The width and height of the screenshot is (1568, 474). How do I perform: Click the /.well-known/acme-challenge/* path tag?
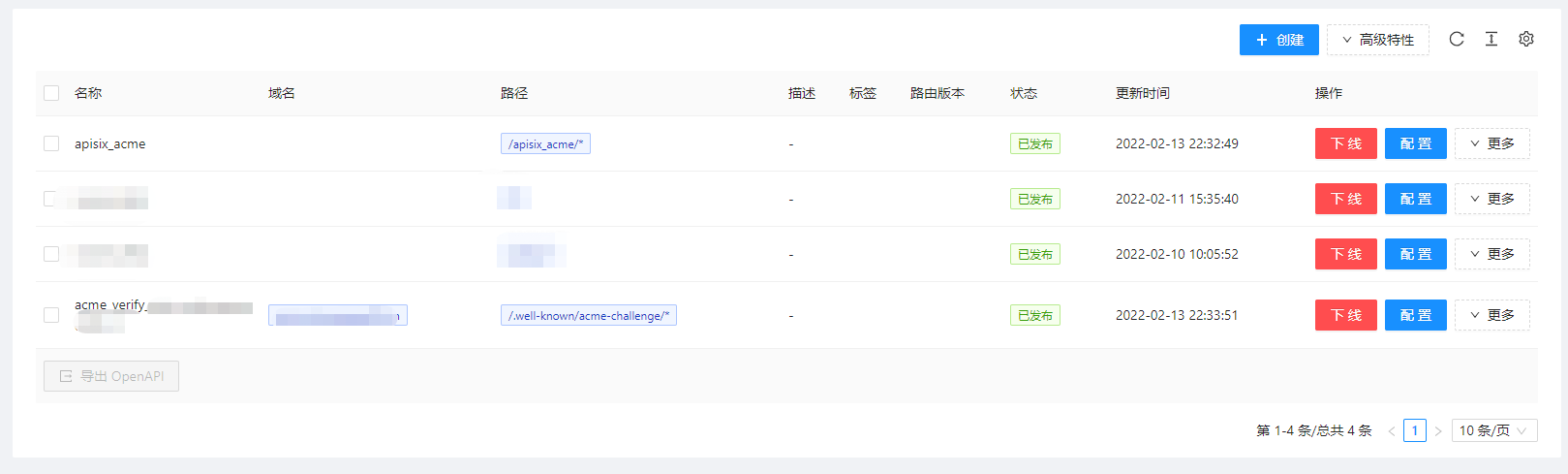click(588, 315)
